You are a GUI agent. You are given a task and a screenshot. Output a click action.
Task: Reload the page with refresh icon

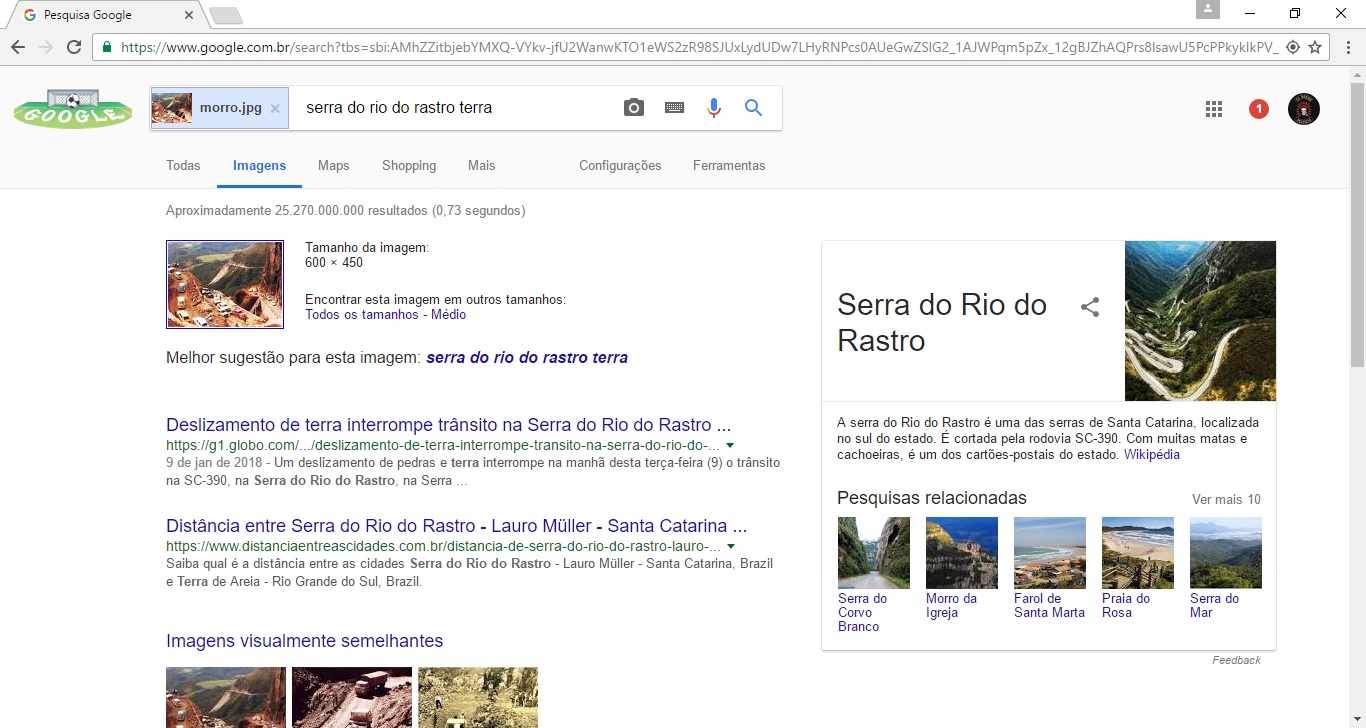click(x=74, y=47)
